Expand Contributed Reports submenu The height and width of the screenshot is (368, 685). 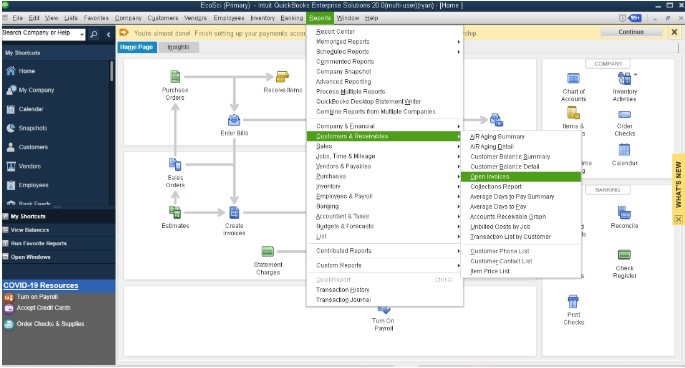coord(384,250)
